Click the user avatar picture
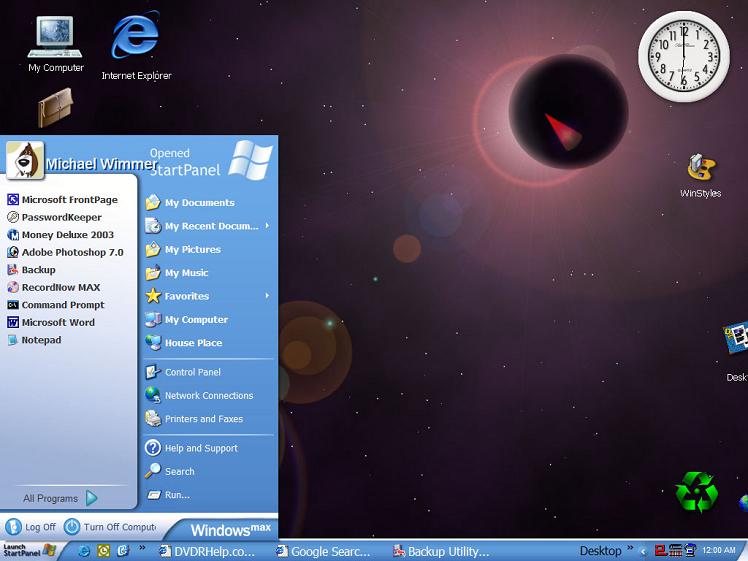The height and width of the screenshot is (561, 748). [x=25, y=160]
